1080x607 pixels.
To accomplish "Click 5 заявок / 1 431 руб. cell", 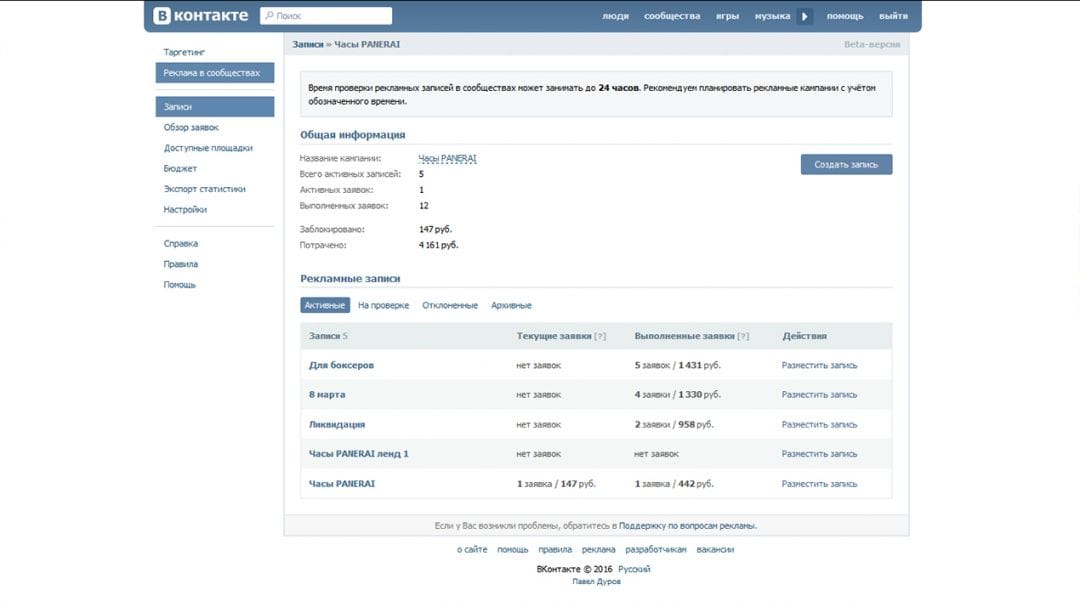I will click(677, 365).
